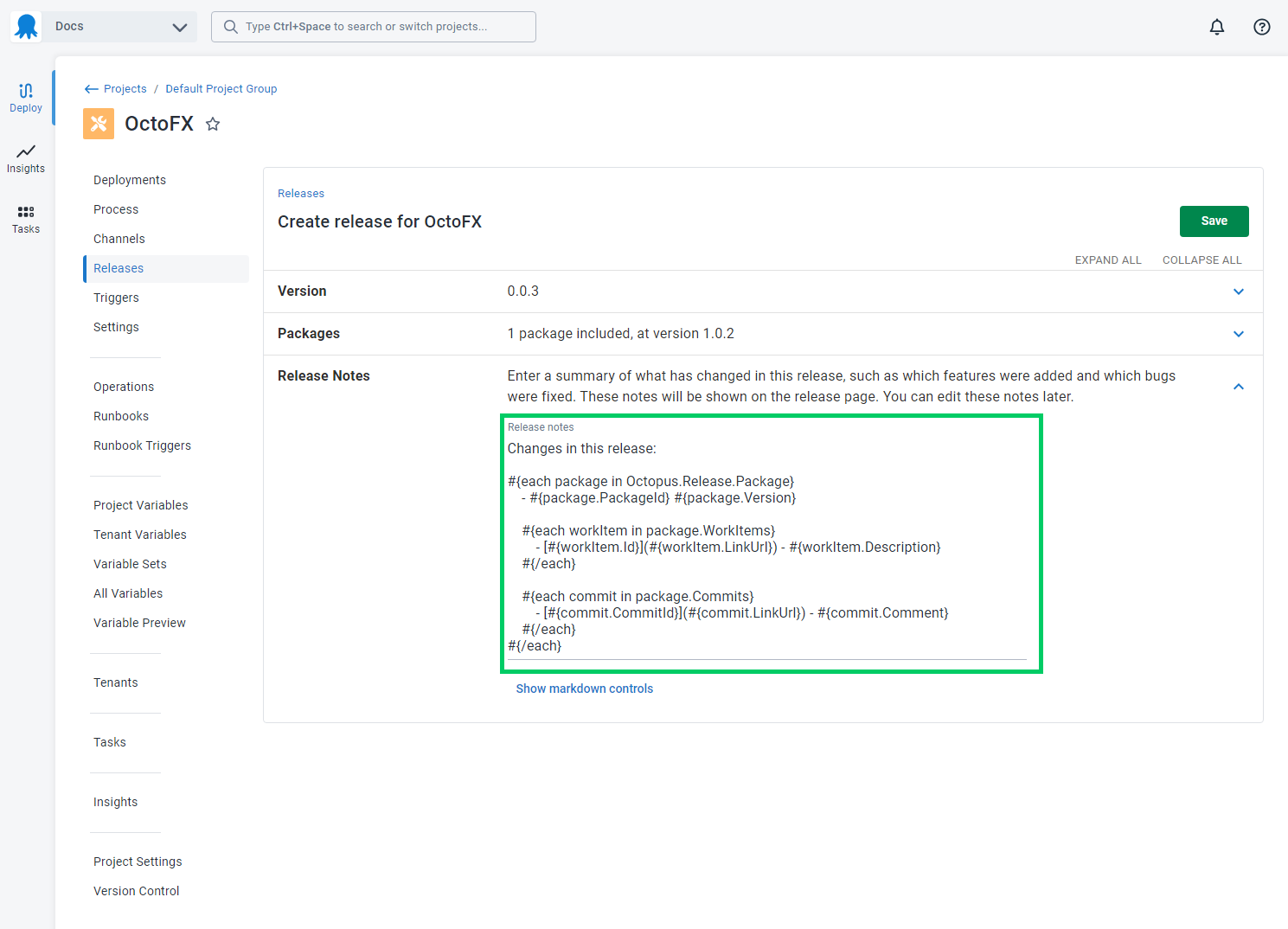Screen dimensions: 1288x929
Task: Open Insights in project sidebar menu
Action: 115,802
